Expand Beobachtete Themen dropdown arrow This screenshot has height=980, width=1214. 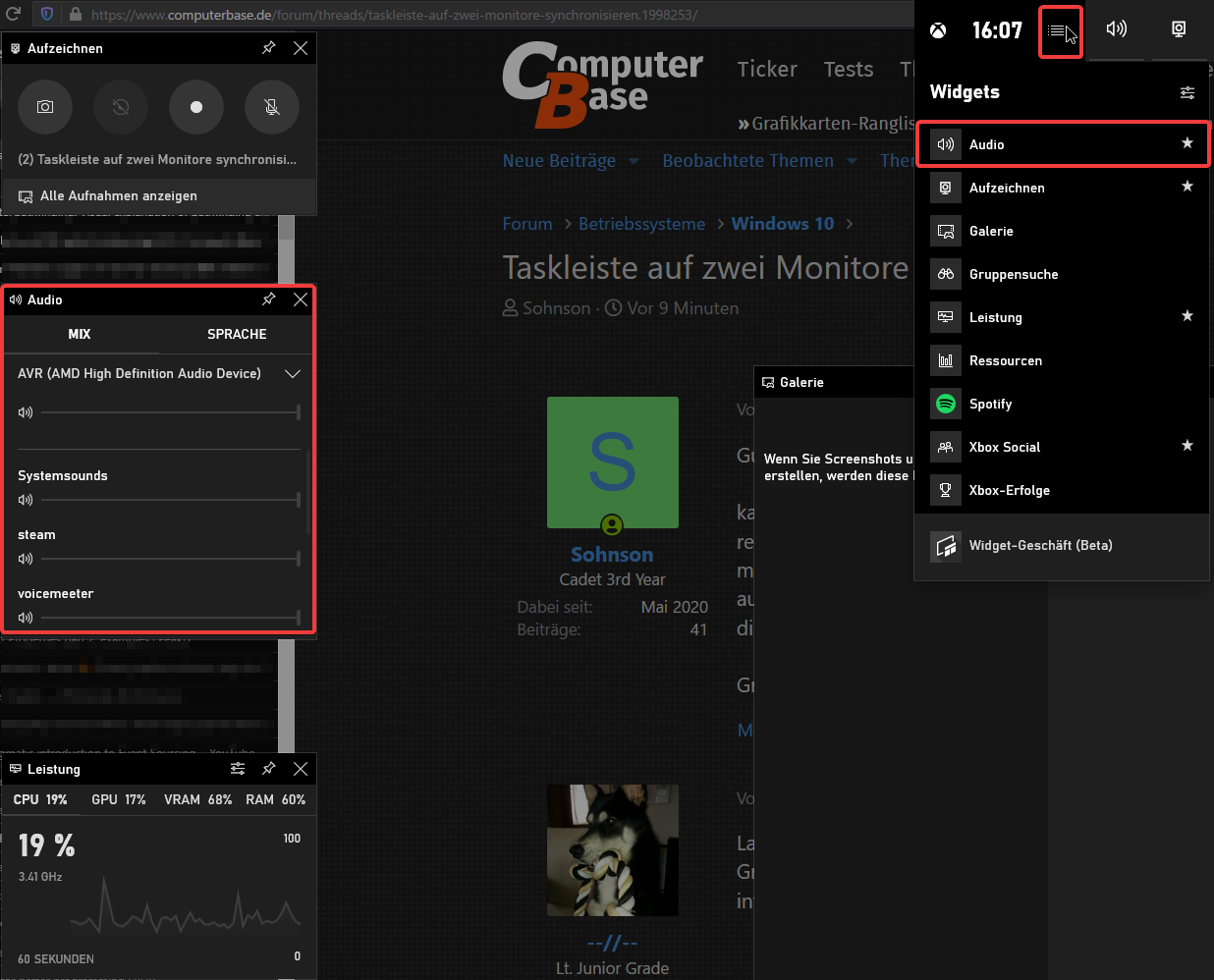point(852,161)
